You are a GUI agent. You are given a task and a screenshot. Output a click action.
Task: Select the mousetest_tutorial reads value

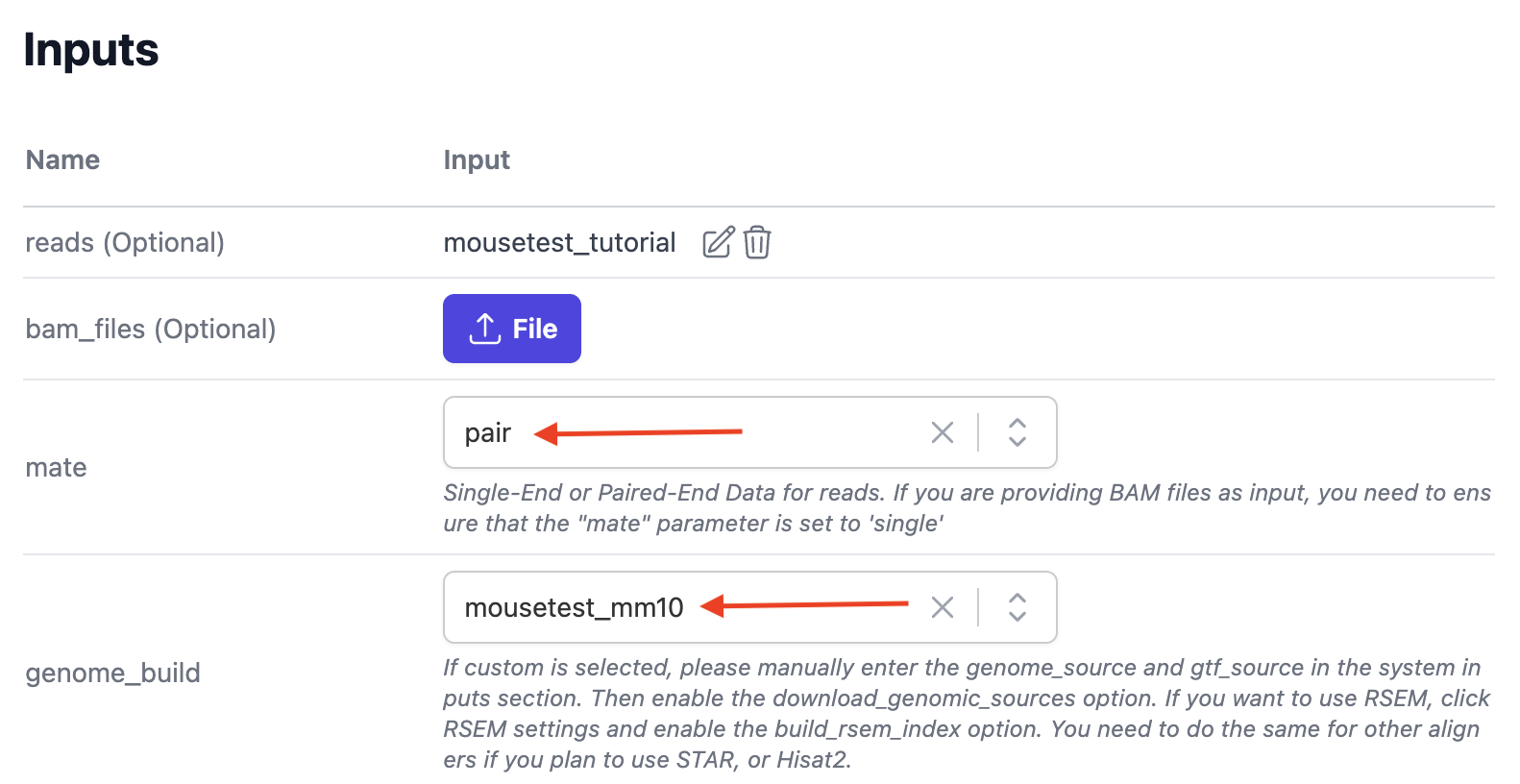pos(559,243)
